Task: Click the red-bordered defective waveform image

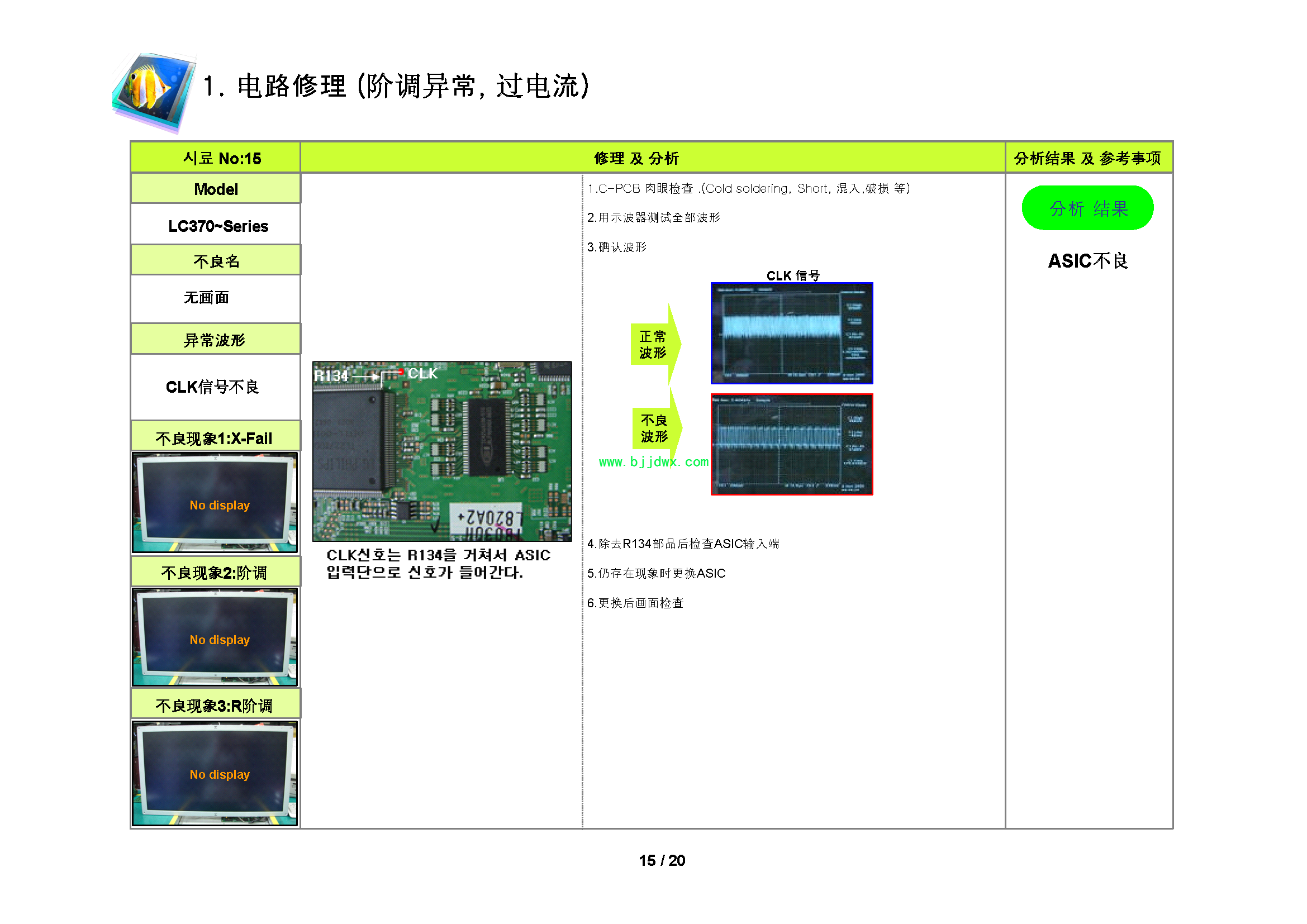Action: point(791,444)
